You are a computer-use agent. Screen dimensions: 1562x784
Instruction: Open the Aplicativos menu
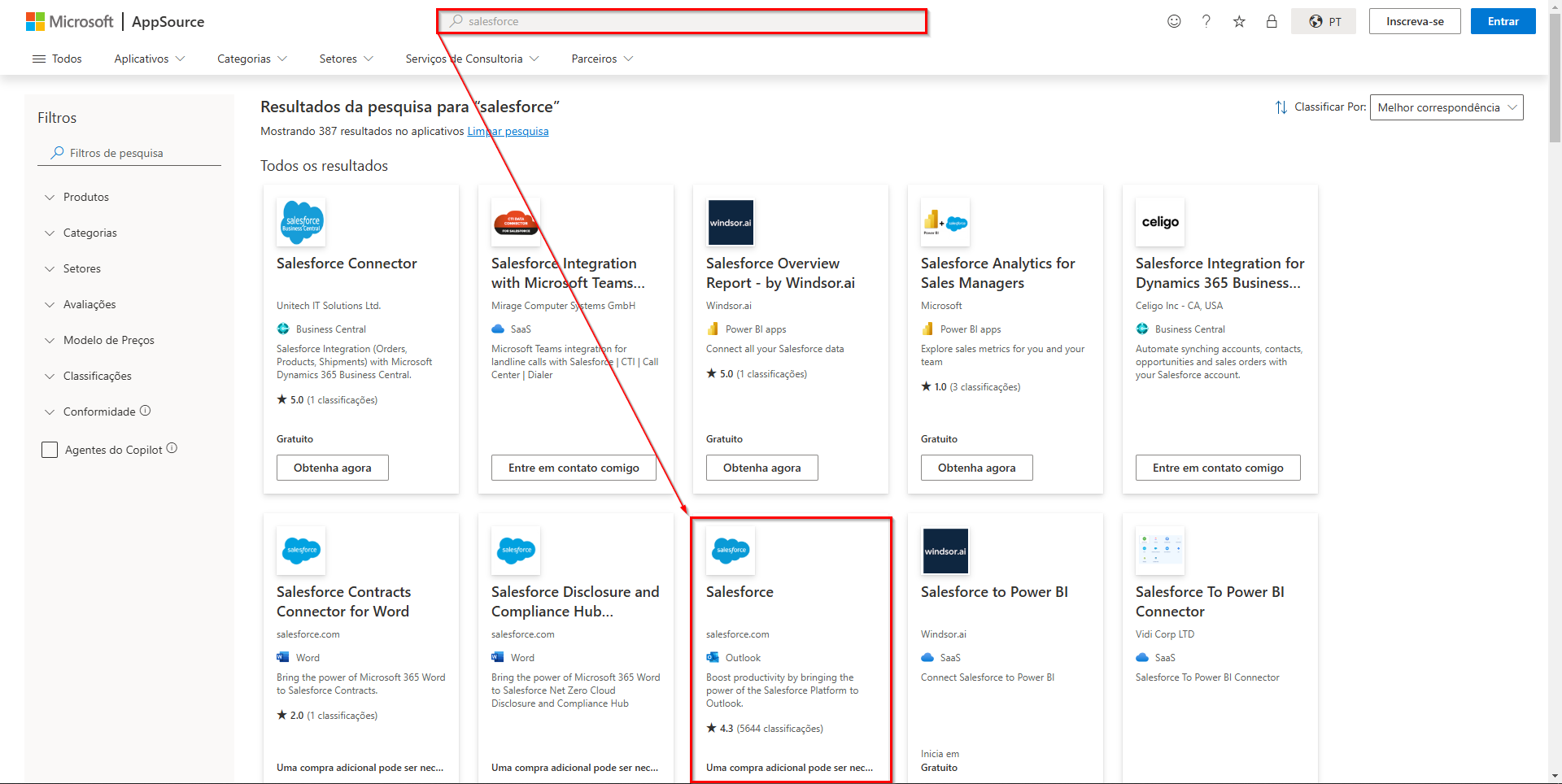(x=150, y=59)
